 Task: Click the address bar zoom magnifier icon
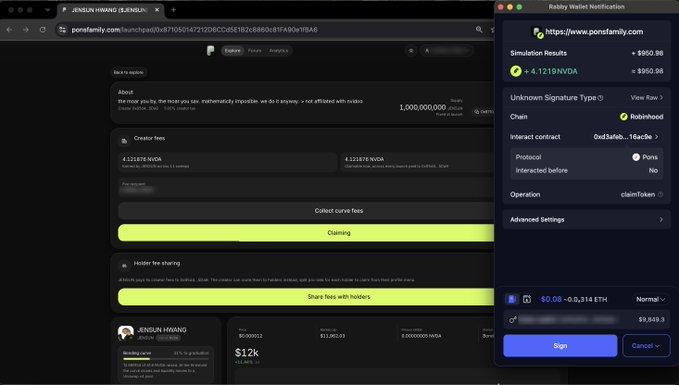point(479,29)
